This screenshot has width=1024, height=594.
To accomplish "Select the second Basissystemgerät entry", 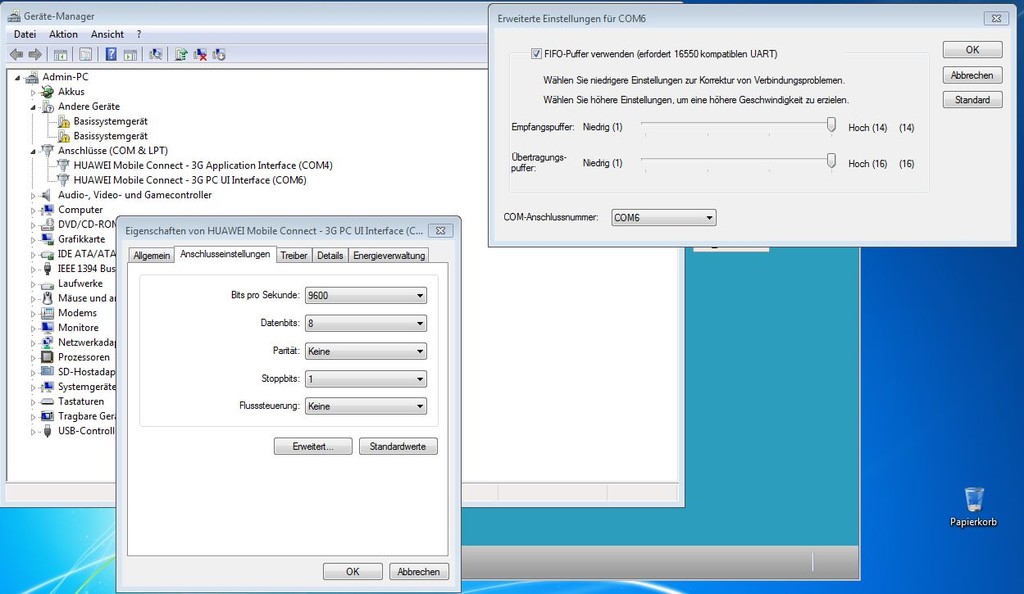I will [x=110, y=136].
